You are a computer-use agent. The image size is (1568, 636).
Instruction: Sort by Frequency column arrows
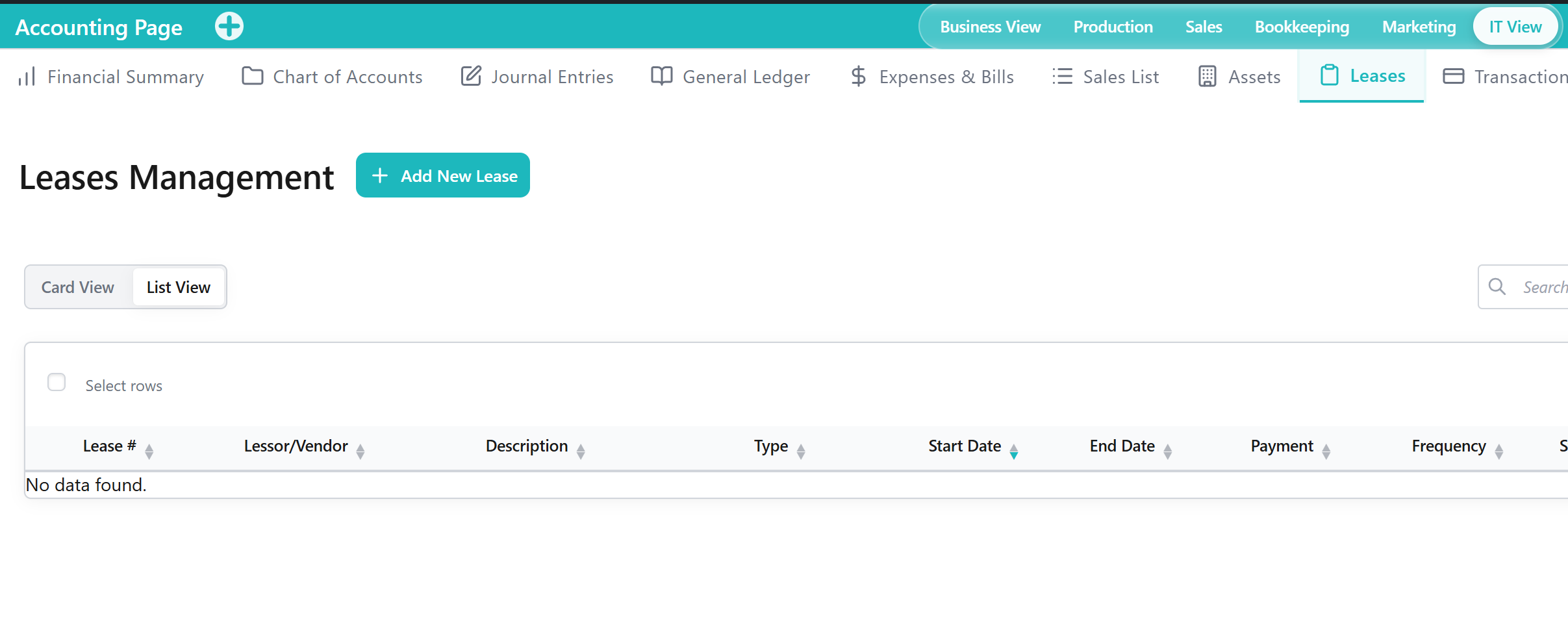coord(1499,451)
